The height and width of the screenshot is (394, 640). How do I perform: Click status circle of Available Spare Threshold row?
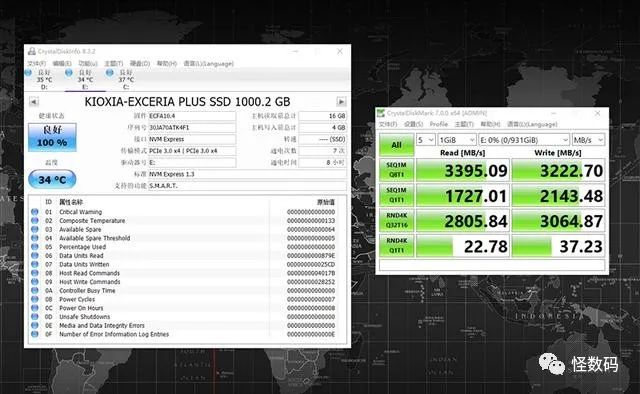[35, 238]
